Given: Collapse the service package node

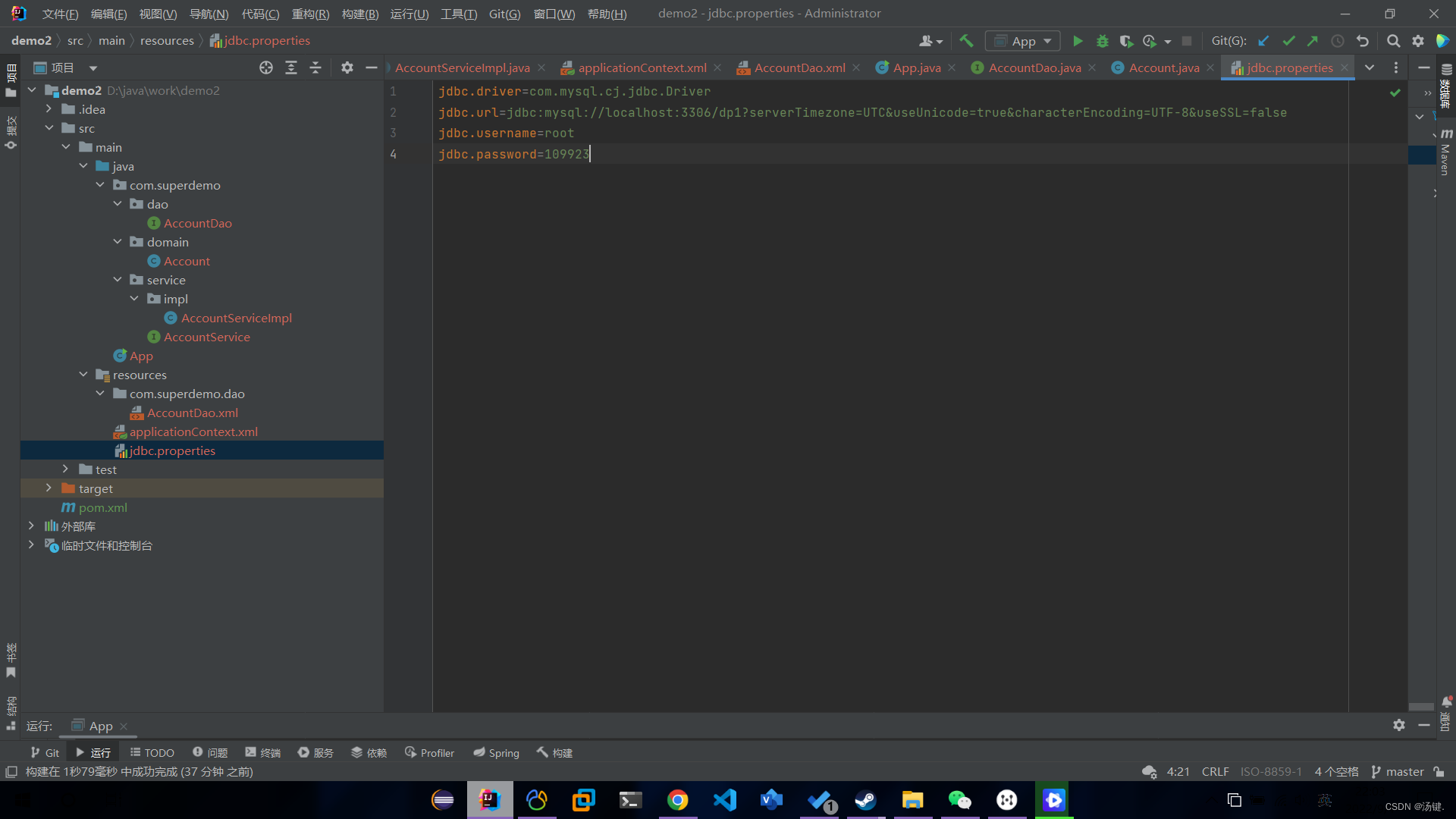Looking at the screenshot, I should point(117,280).
